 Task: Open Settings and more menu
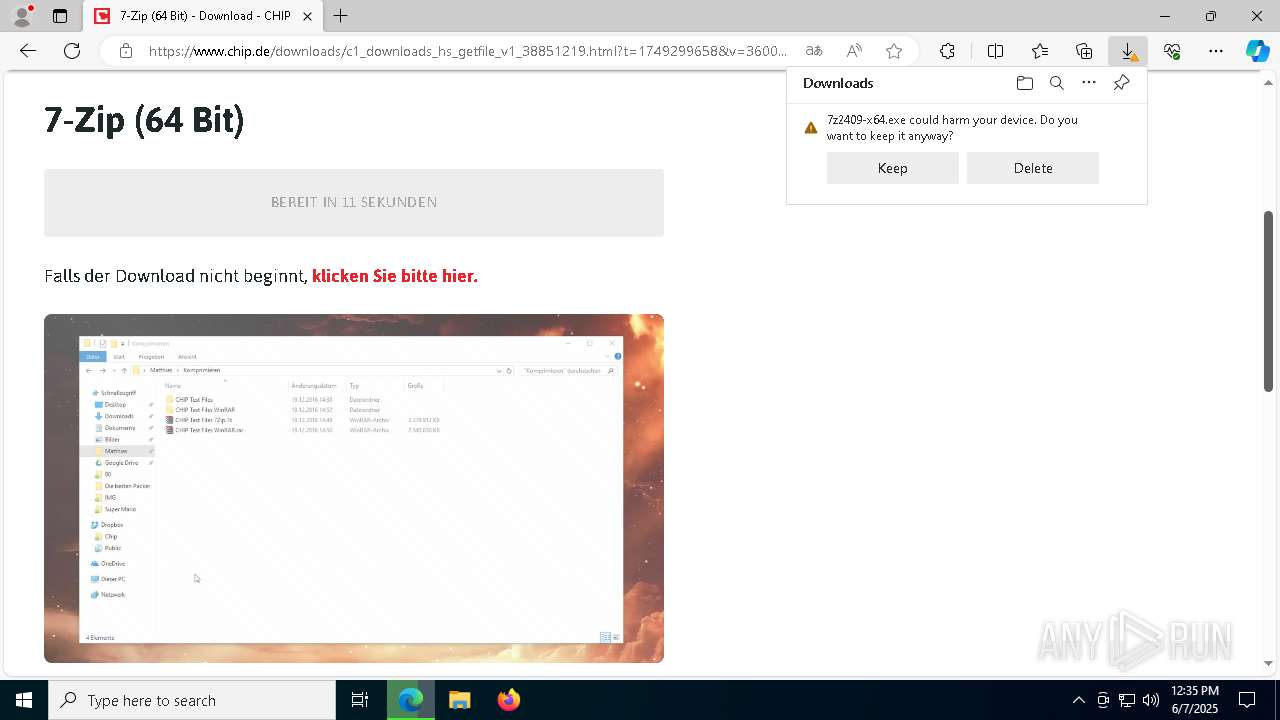pyautogui.click(x=1216, y=51)
